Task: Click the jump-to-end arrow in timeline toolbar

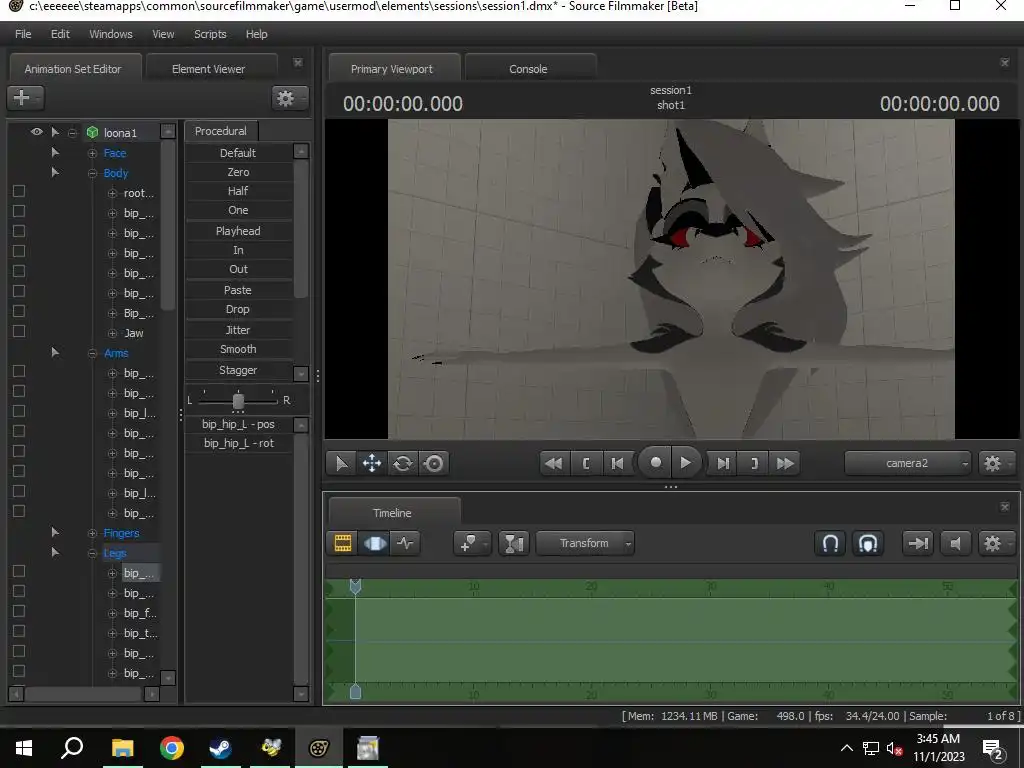Action: pos(918,543)
